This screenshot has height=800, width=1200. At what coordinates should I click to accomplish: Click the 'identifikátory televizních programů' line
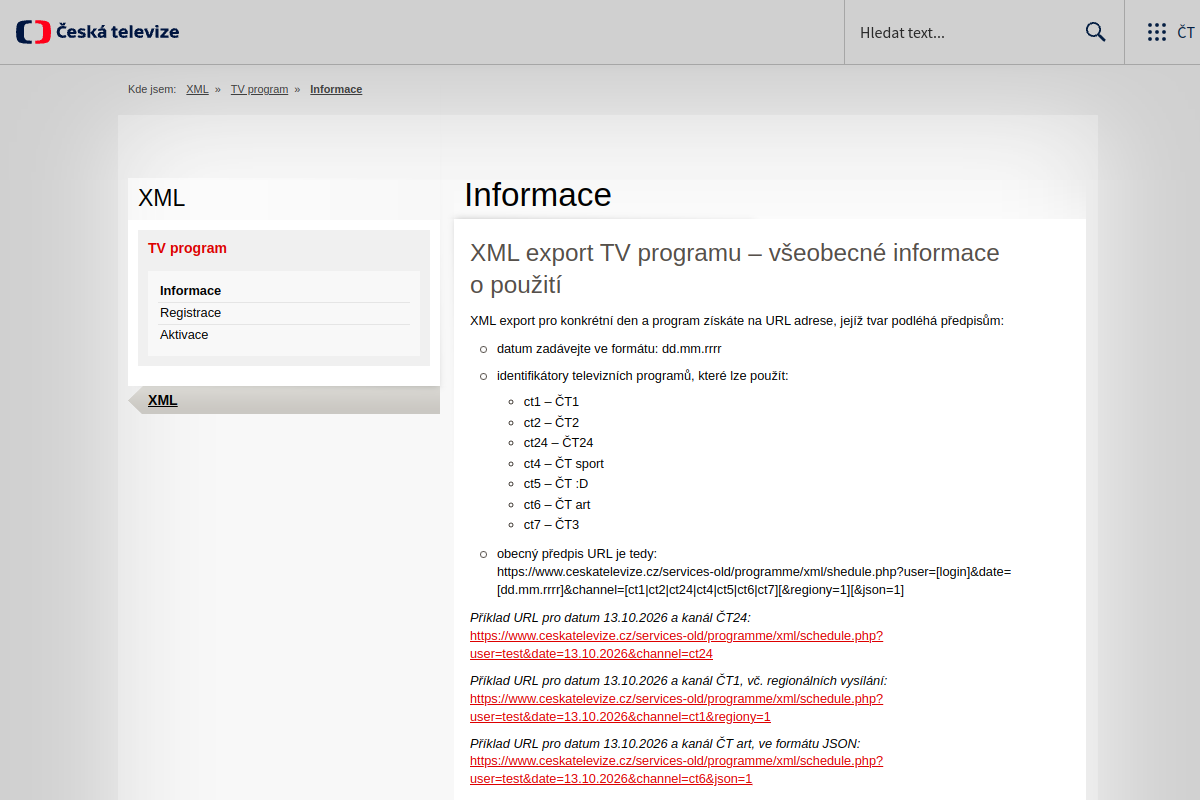click(643, 376)
